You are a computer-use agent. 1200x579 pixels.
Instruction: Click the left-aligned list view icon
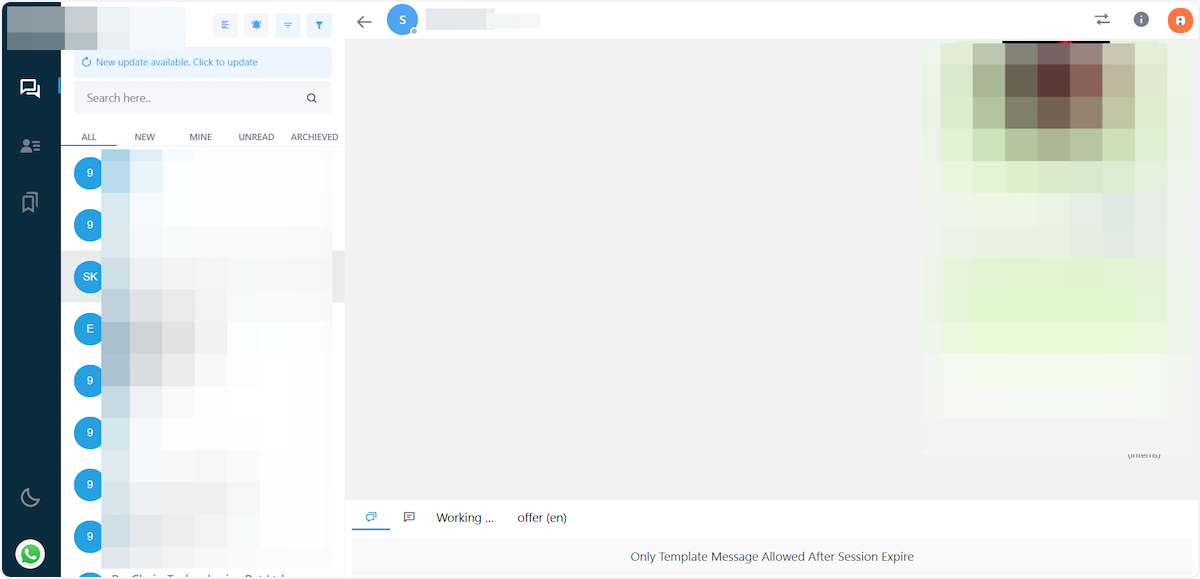coord(225,25)
